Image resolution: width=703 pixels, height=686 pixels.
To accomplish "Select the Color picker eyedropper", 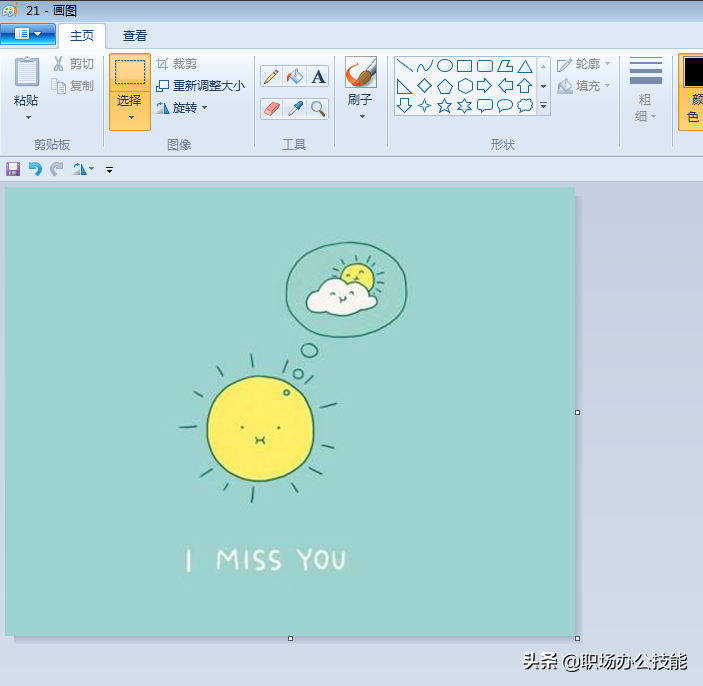I will point(294,108).
